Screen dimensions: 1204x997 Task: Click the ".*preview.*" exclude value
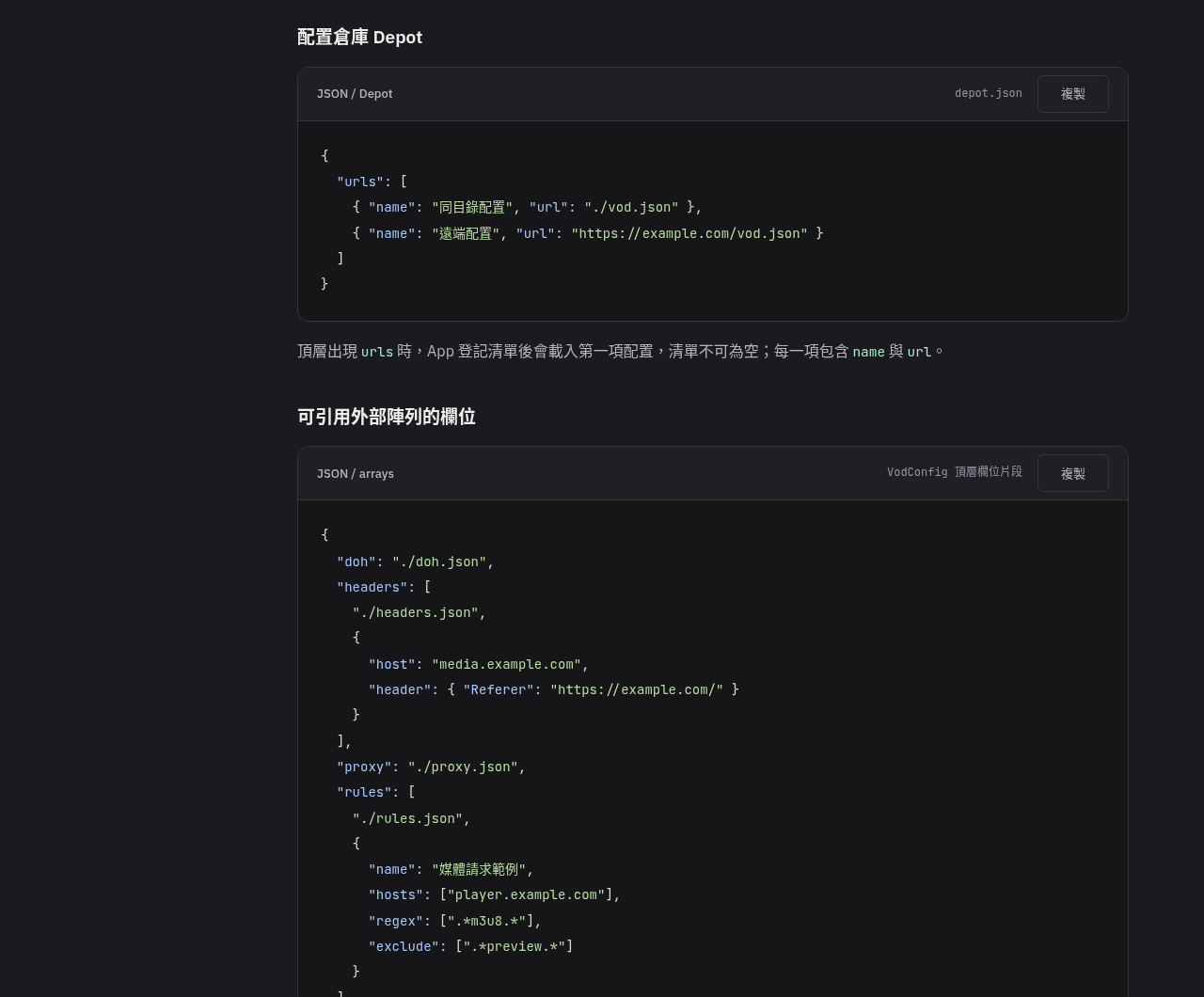(x=515, y=946)
